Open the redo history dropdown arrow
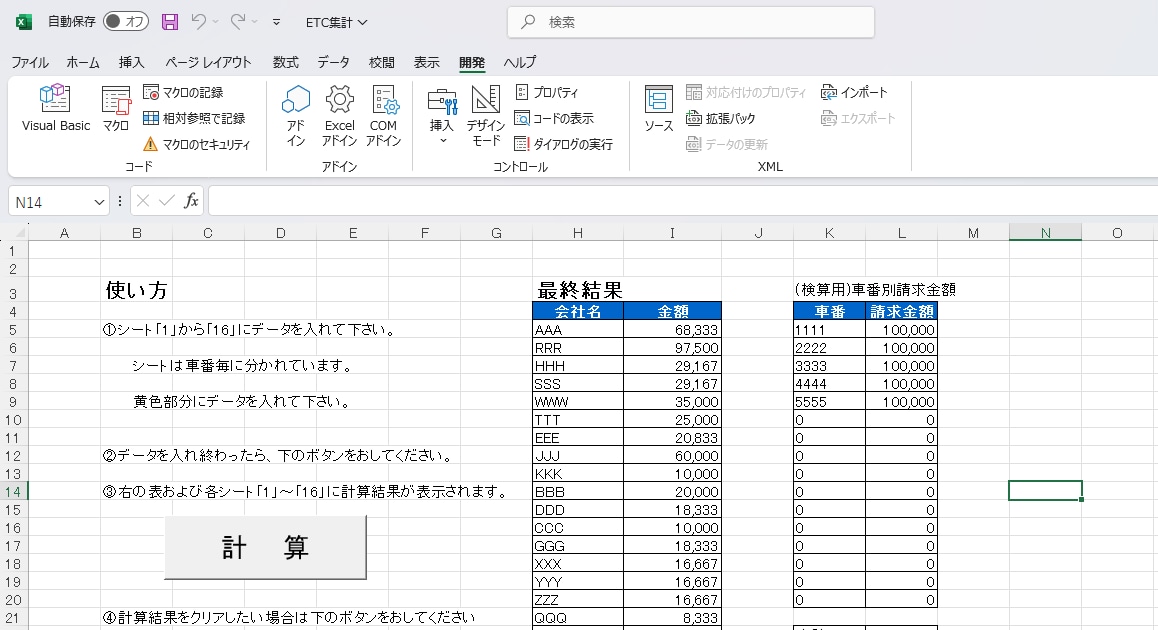Screen dimensions: 1158x630 [255, 22]
